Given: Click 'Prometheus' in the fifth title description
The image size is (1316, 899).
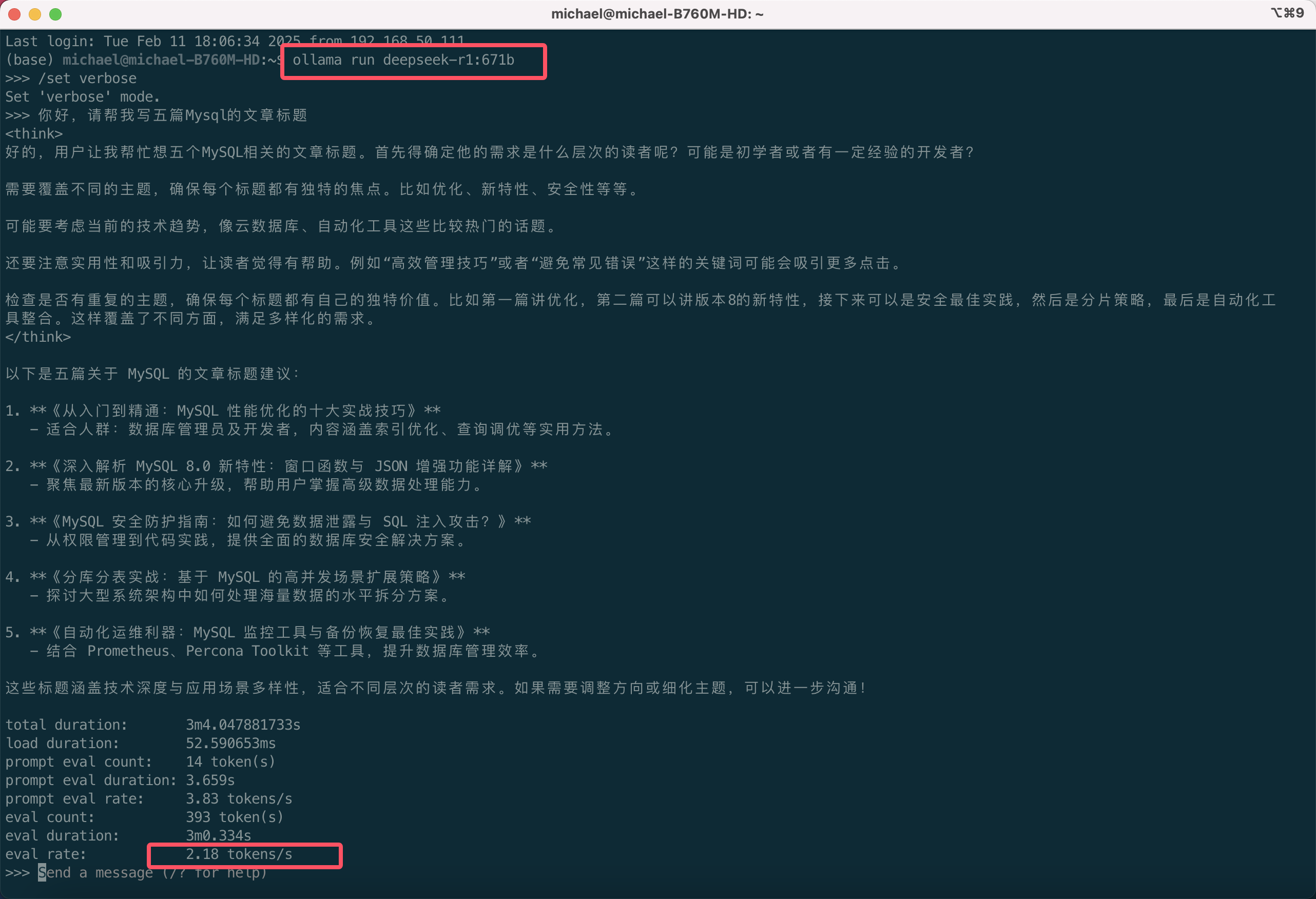Looking at the screenshot, I should click(128, 651).
